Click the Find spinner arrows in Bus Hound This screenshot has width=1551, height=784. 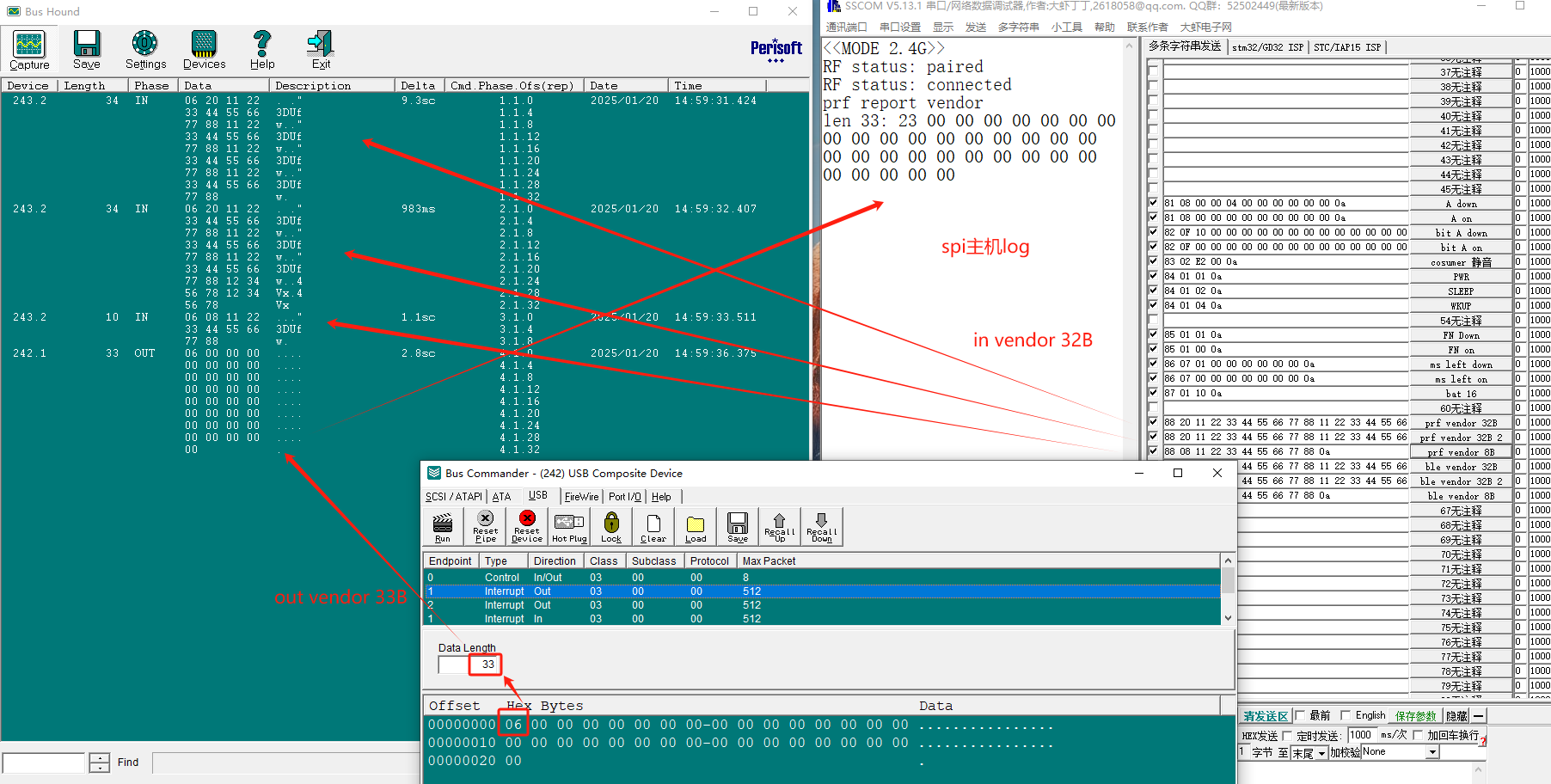tap(100, 763)
